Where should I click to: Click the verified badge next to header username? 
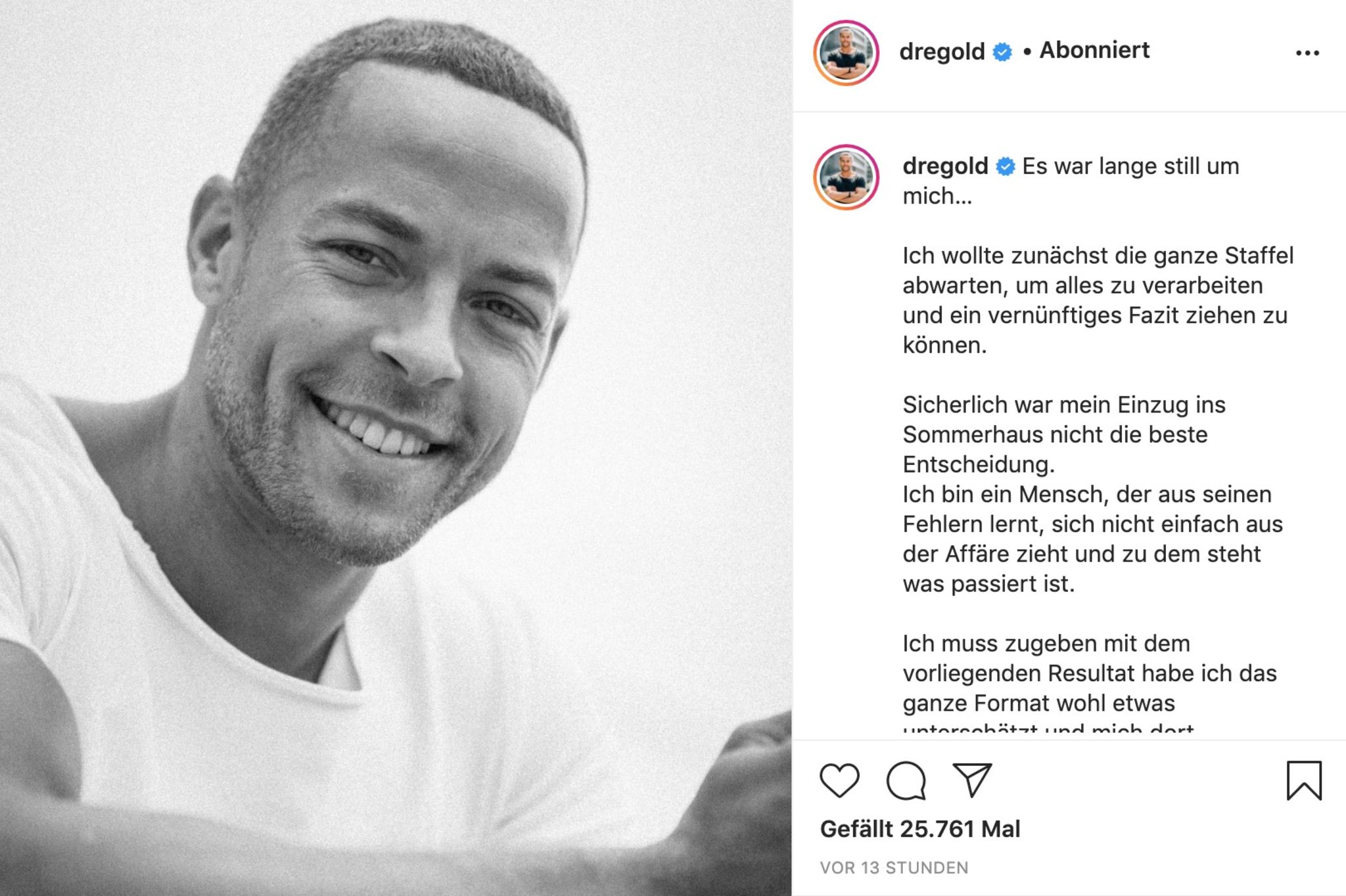[x=1002, y=51]
